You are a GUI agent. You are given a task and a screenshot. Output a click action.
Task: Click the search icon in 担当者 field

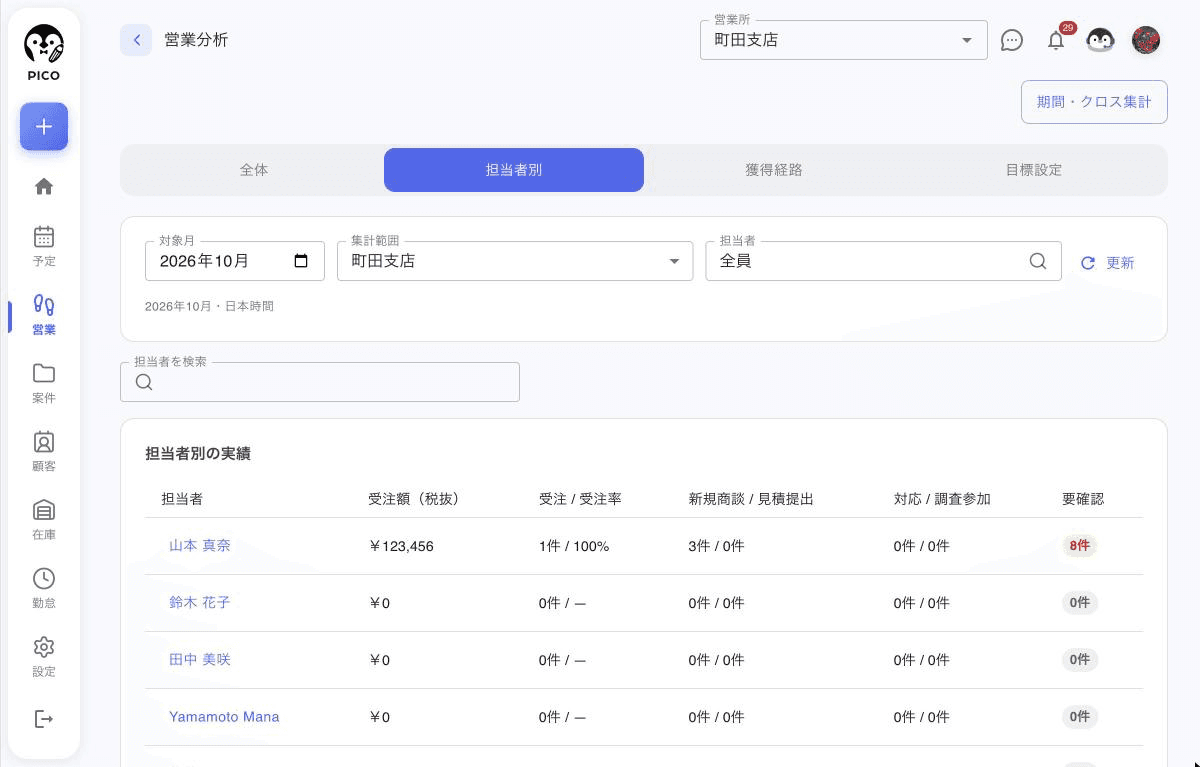click(x=1038, y=261)
